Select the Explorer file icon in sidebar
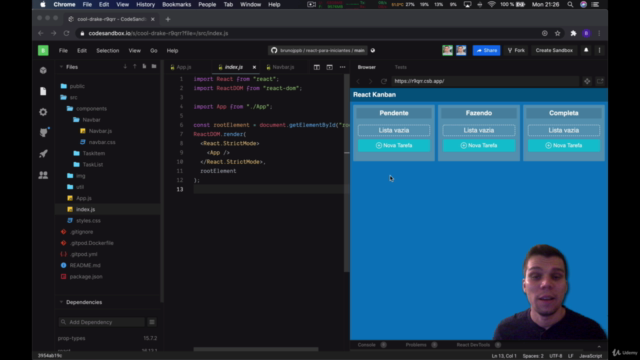Screen dimensions: 640x360 (x=43, y=91)
